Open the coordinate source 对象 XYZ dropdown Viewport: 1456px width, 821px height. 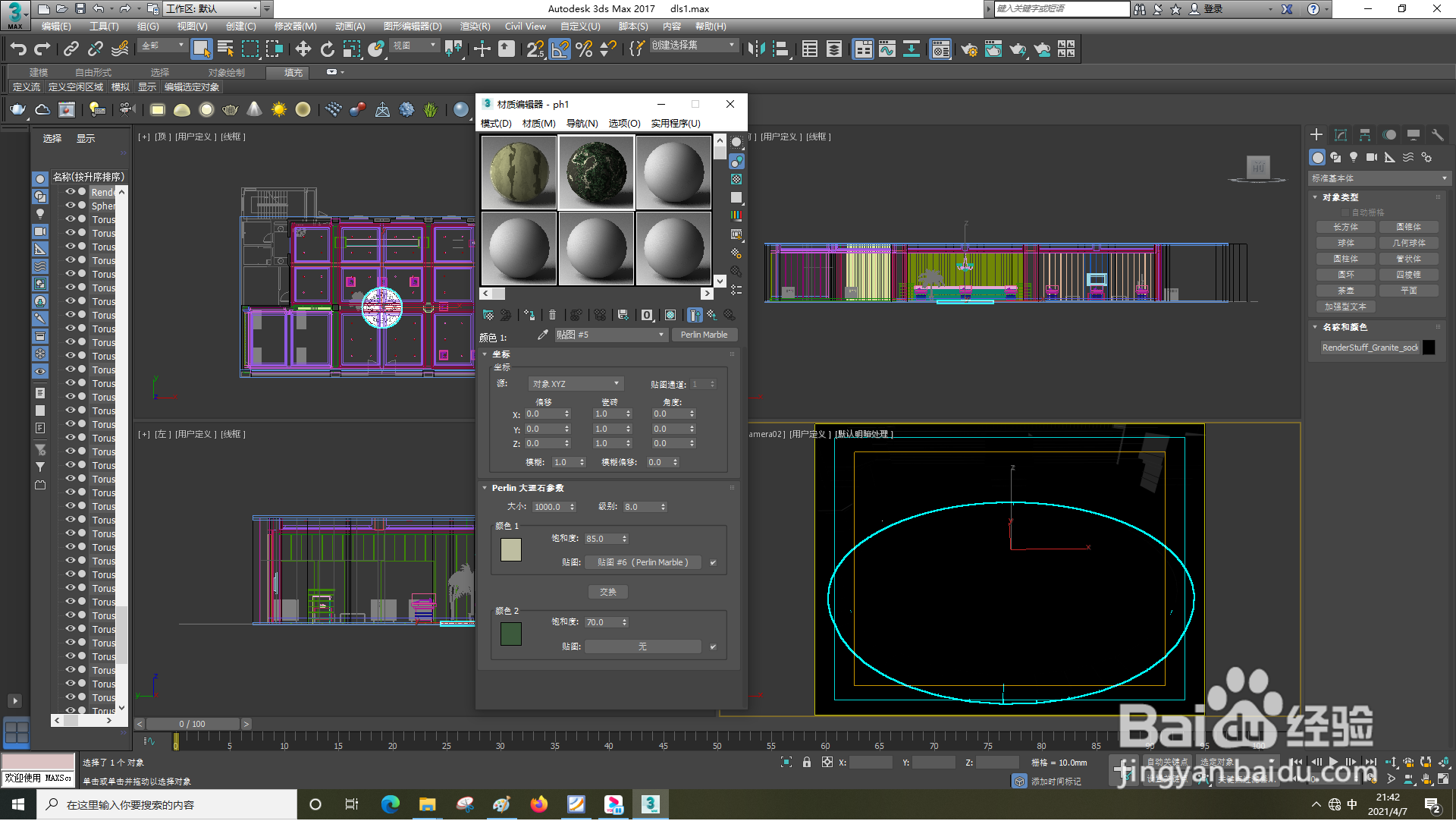click(576, 384)
